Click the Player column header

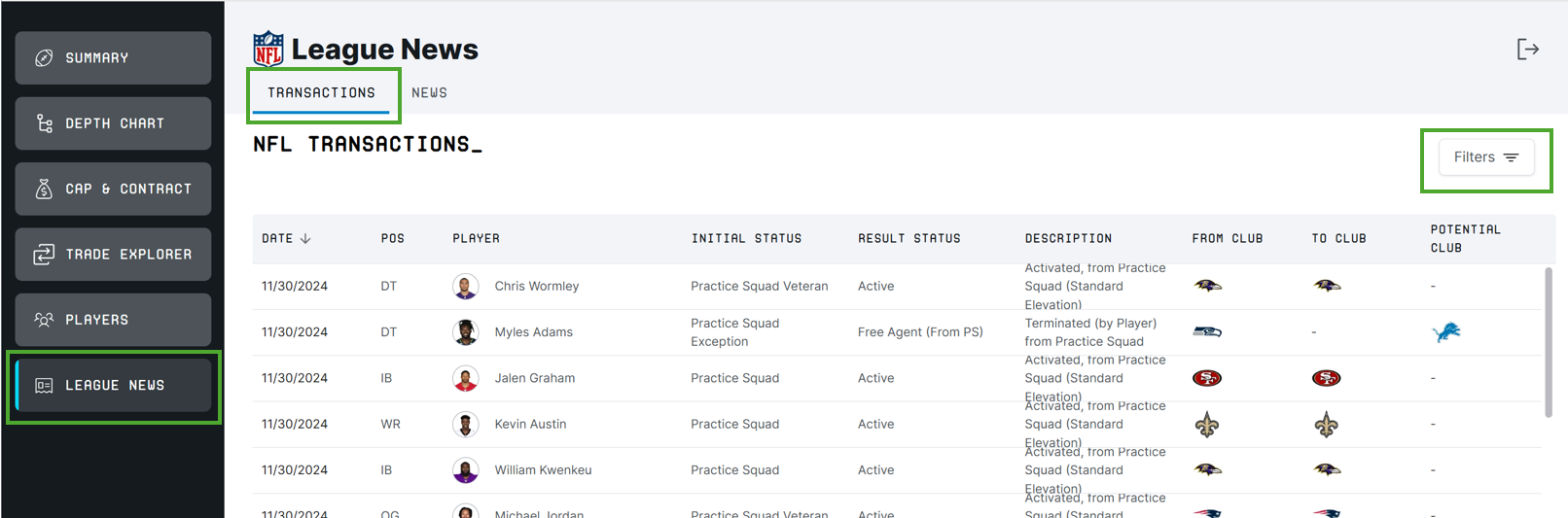pyautogui.click(x=476, y=239)
